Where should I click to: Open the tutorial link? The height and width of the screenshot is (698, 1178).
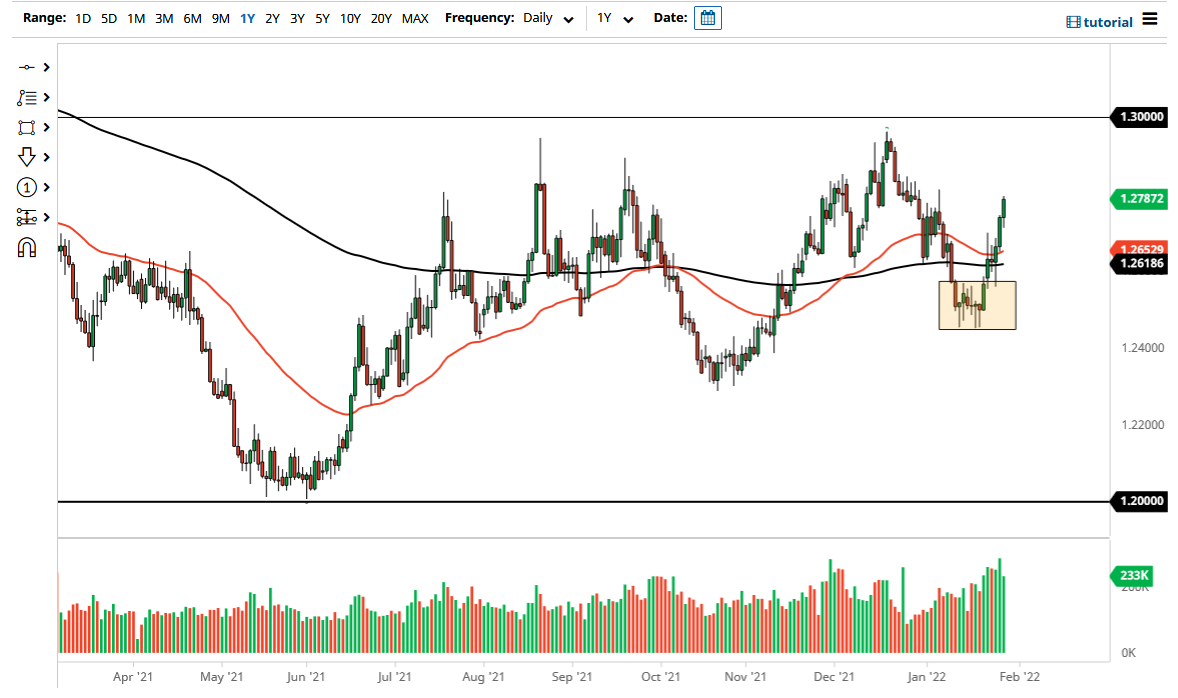point(1100,20)
